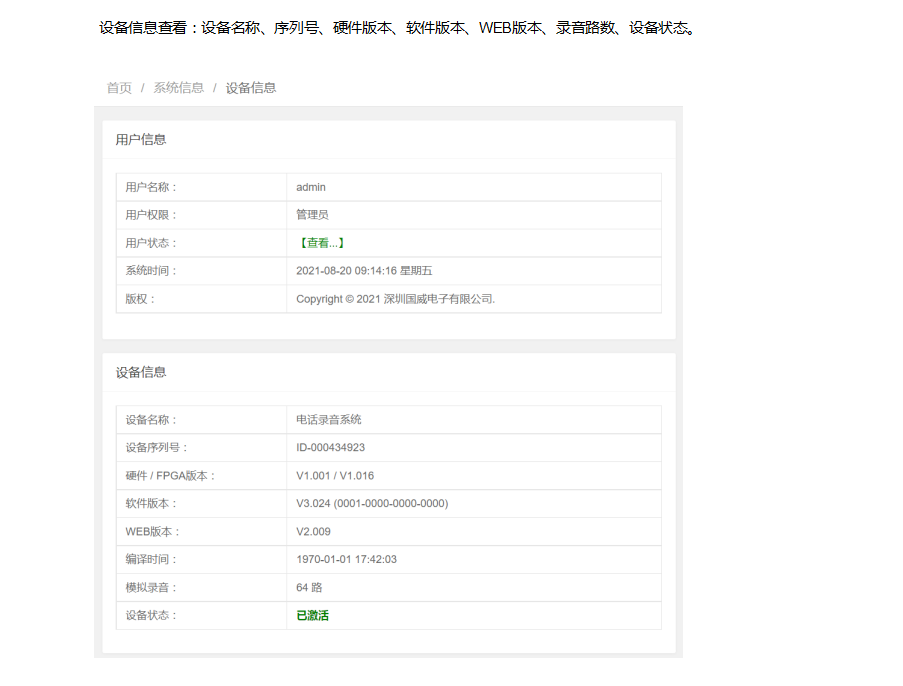Click the WEB version V2.009 value
The height and width of the screenshot is (686, 903).
click(x=313, y=532)
